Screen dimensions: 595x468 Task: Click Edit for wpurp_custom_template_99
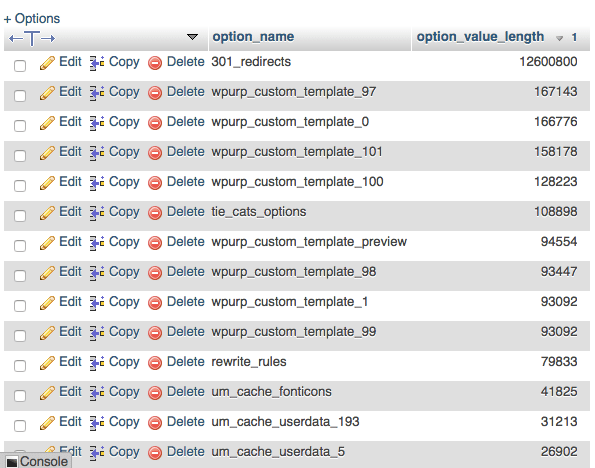(x=70, y=332)
